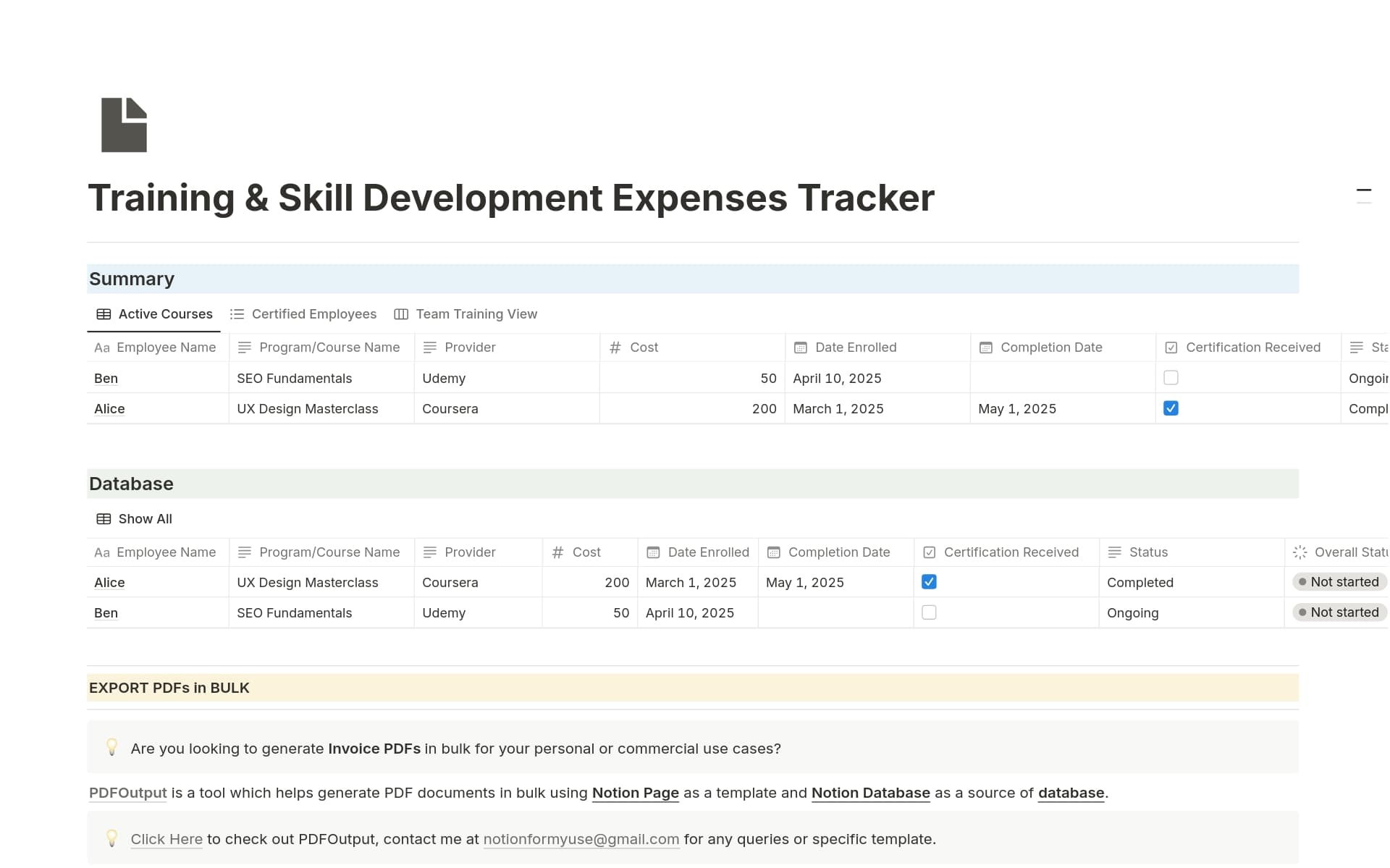The image size is (1390, 868).
Task: Click the page document icon above the title
Action: point(124,125)
